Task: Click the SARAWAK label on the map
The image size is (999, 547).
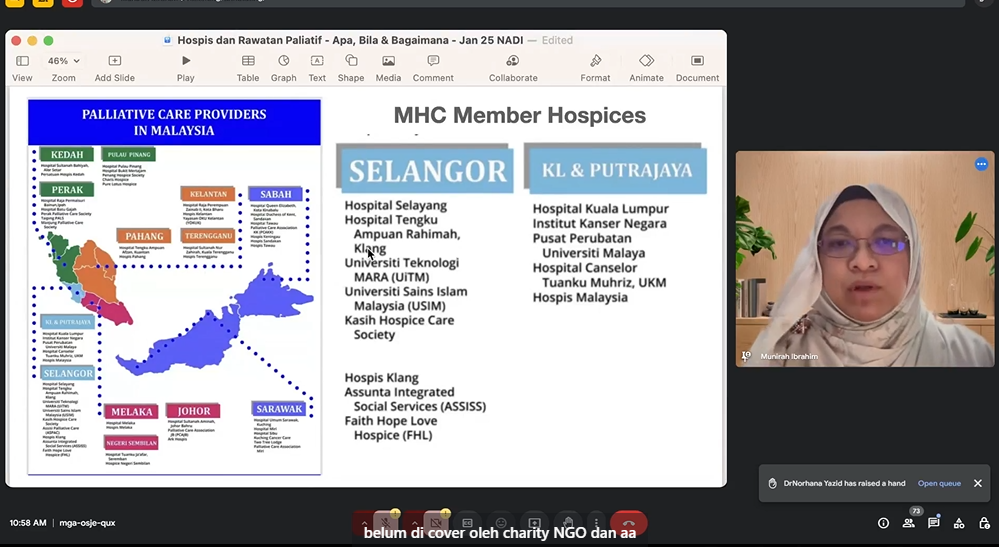Action: [x=279, y=409]
